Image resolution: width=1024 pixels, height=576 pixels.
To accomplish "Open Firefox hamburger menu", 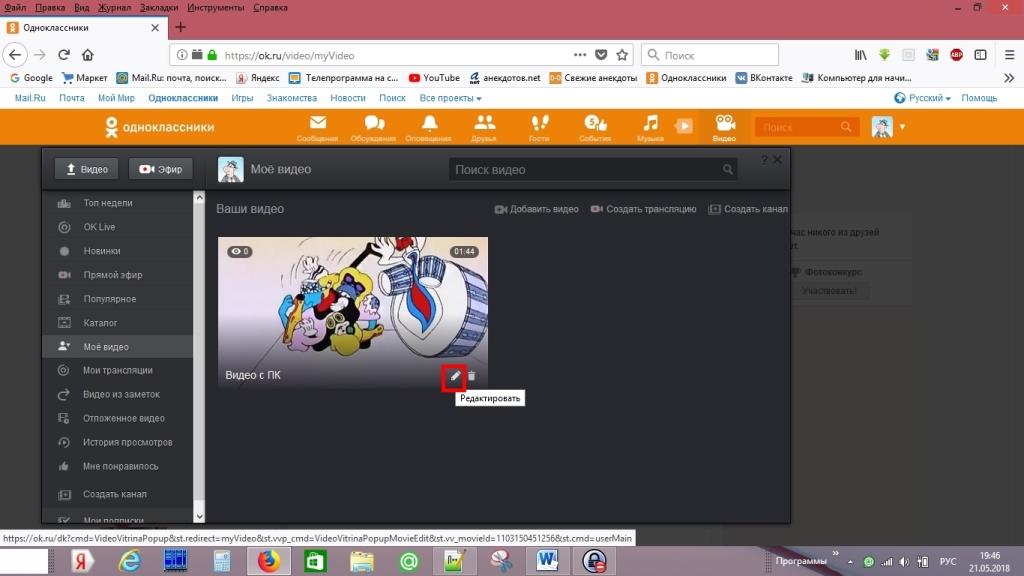I will pos(1009,55).
